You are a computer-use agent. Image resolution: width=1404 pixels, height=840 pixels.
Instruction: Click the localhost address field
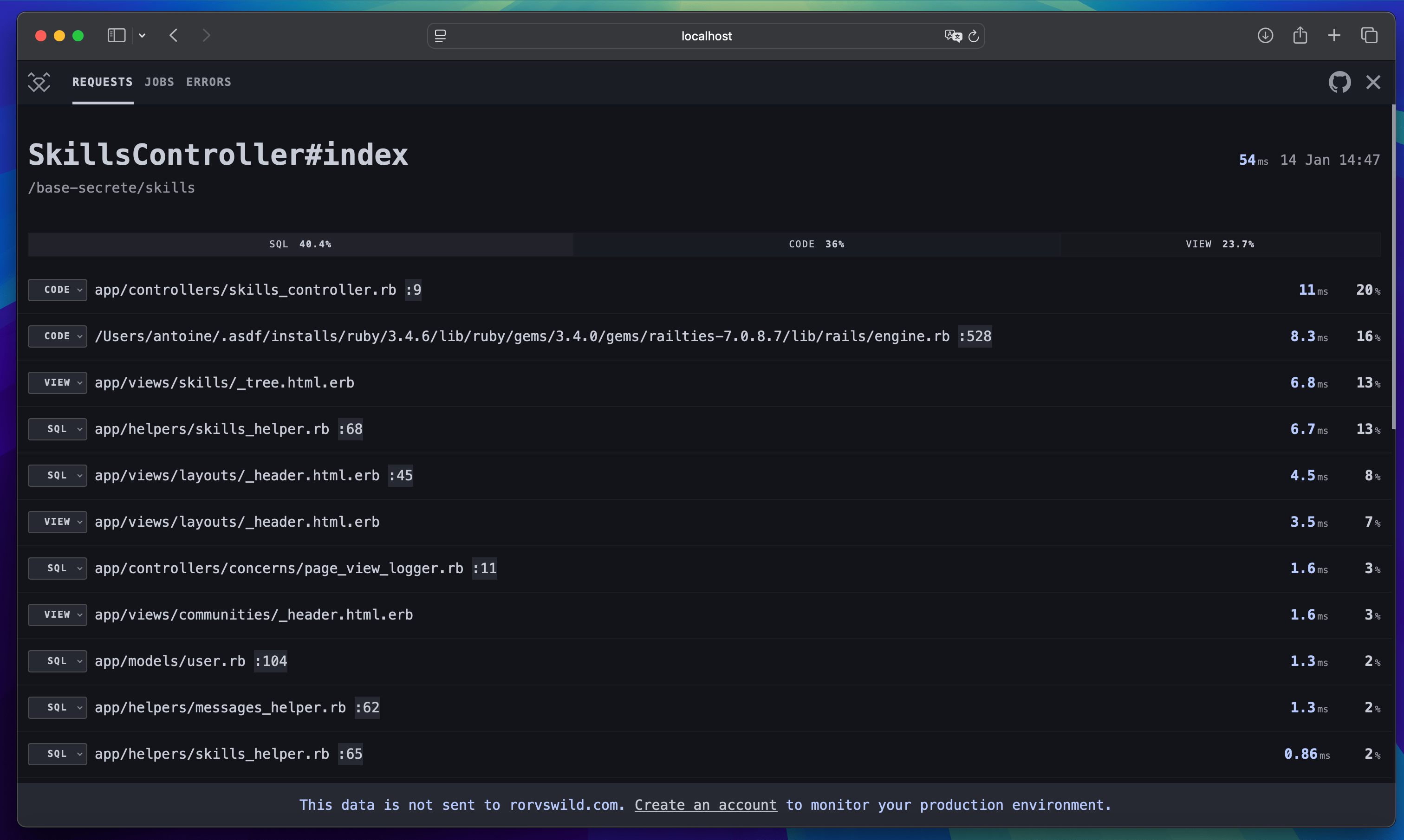[x=706, y=36]
